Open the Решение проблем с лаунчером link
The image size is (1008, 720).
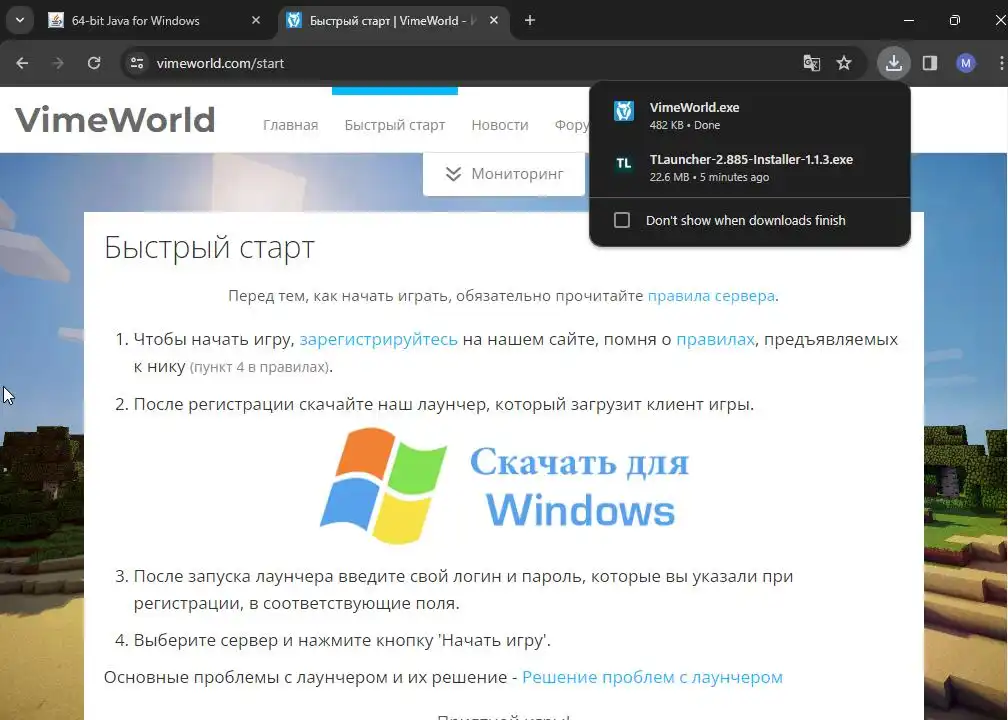(652, 677)
